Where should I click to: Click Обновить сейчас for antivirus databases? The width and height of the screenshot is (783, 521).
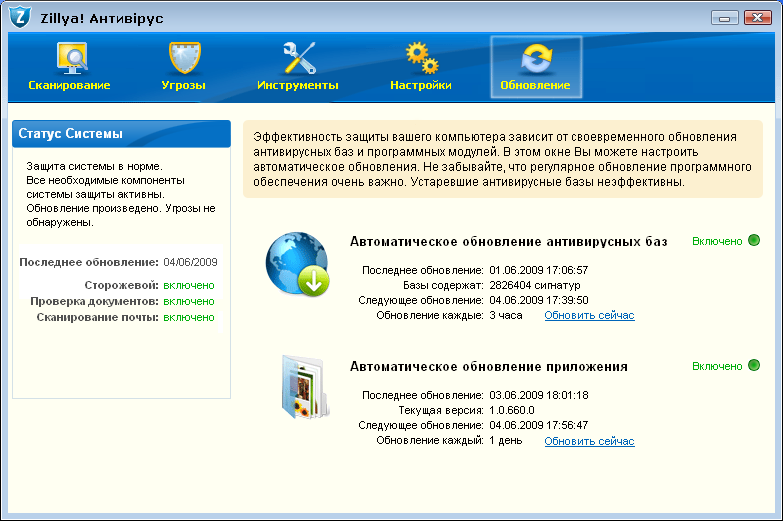tap(589, 315)
